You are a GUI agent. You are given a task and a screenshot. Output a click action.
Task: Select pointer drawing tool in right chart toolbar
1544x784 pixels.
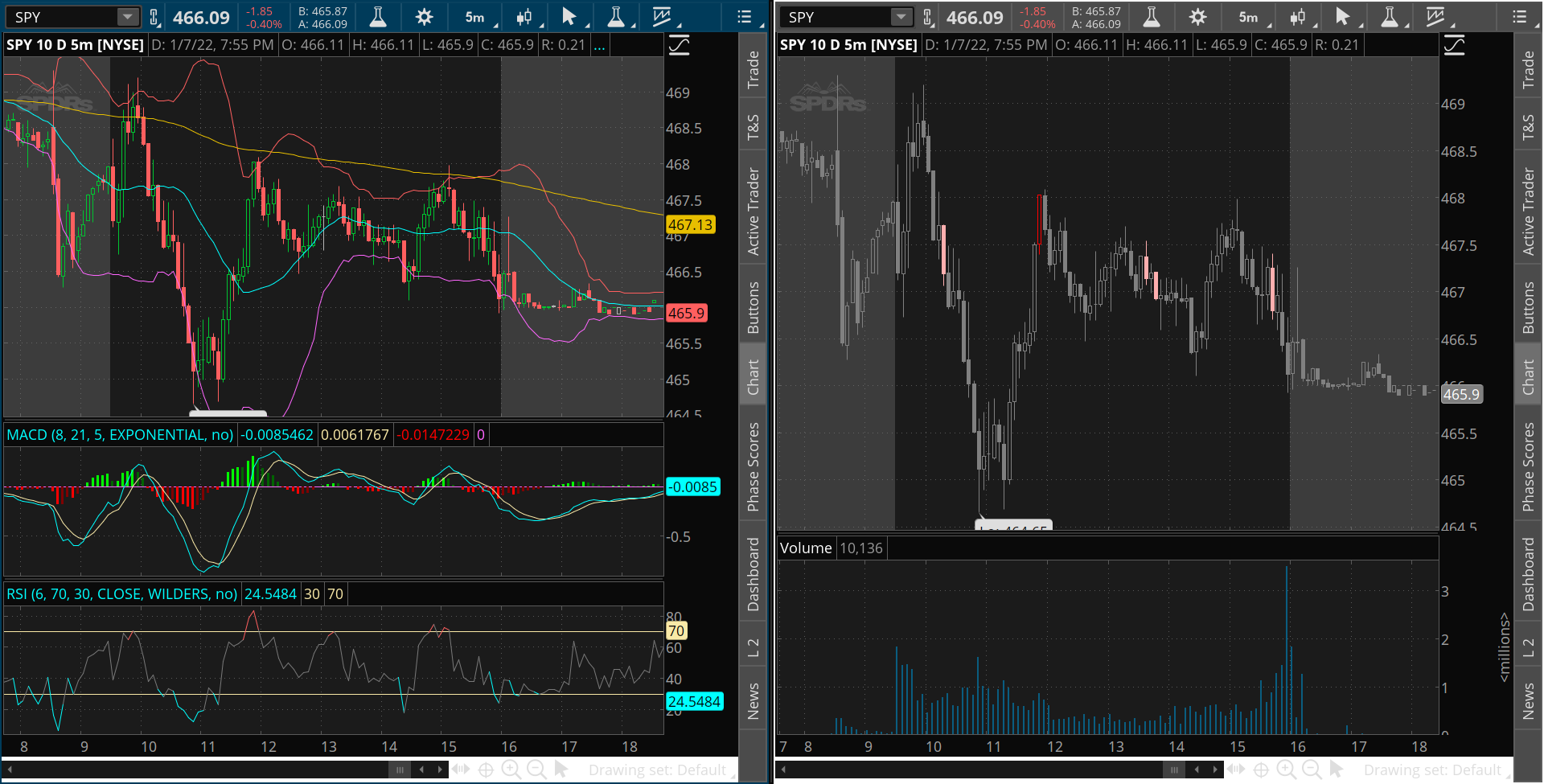pyautogui.click(x=1342, y=17)
